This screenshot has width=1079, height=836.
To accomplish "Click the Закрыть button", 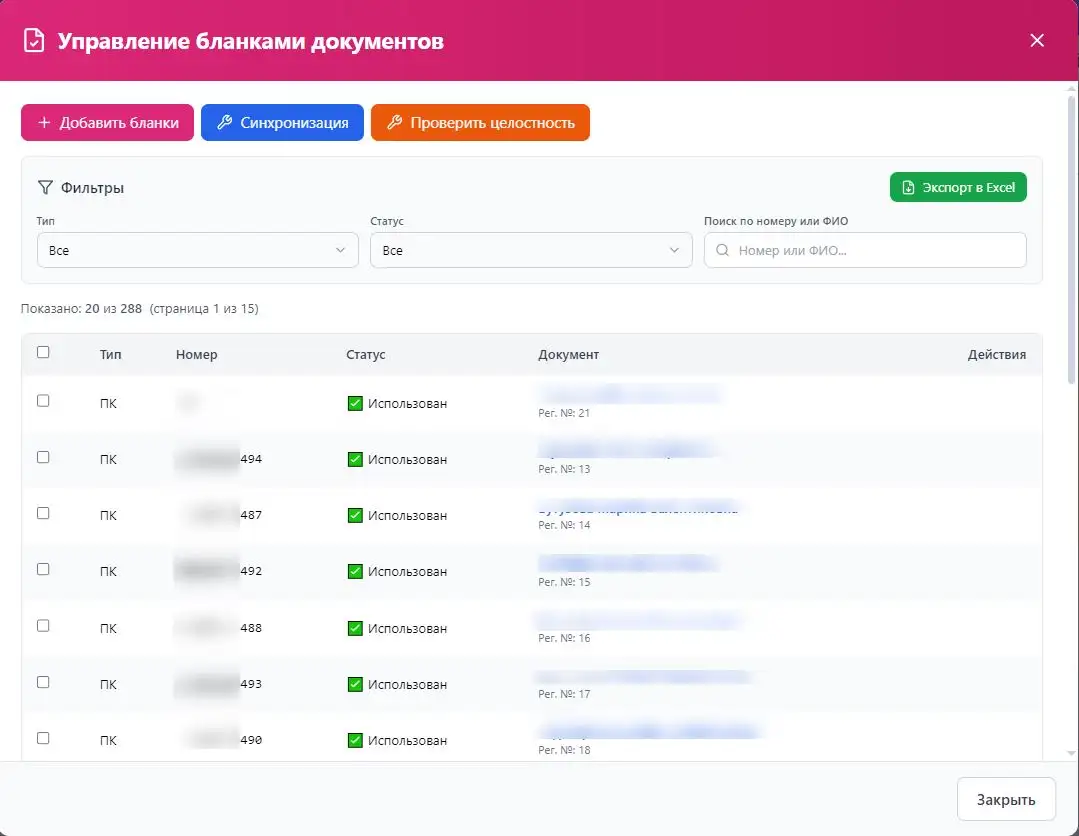I will pos(1006,800).
